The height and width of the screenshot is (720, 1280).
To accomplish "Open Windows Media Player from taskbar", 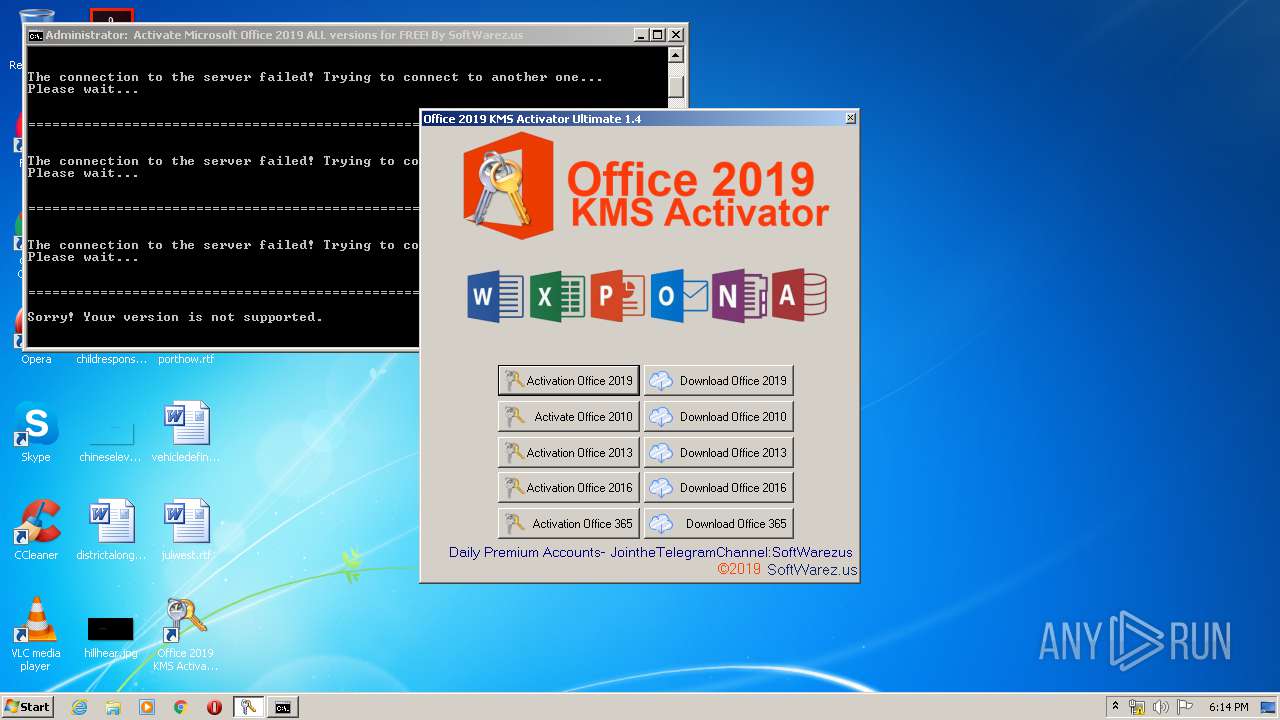I will pyautogui.click(x=147, y=707).
